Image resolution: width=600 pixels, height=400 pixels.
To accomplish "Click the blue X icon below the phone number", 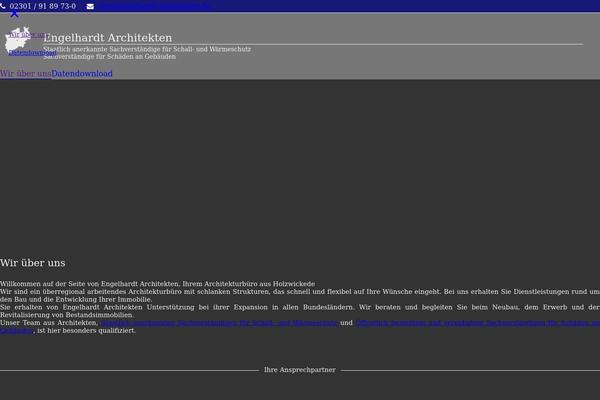I will pos(14,14).
